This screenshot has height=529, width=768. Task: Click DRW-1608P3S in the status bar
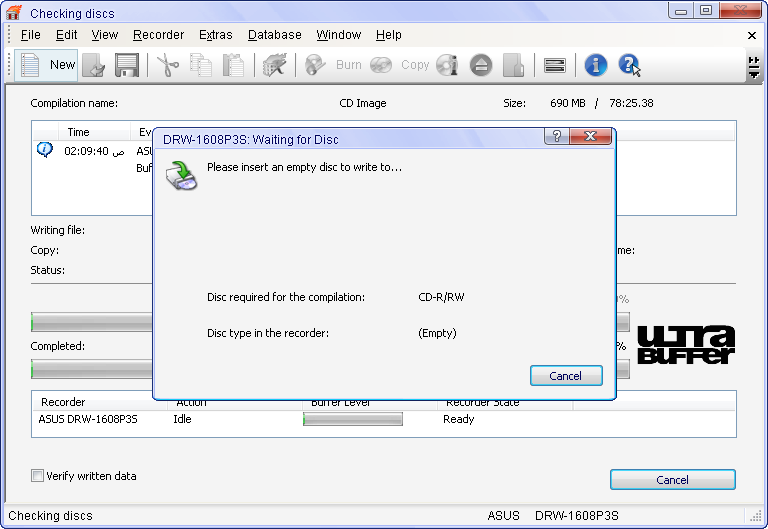tap(576, 516)
